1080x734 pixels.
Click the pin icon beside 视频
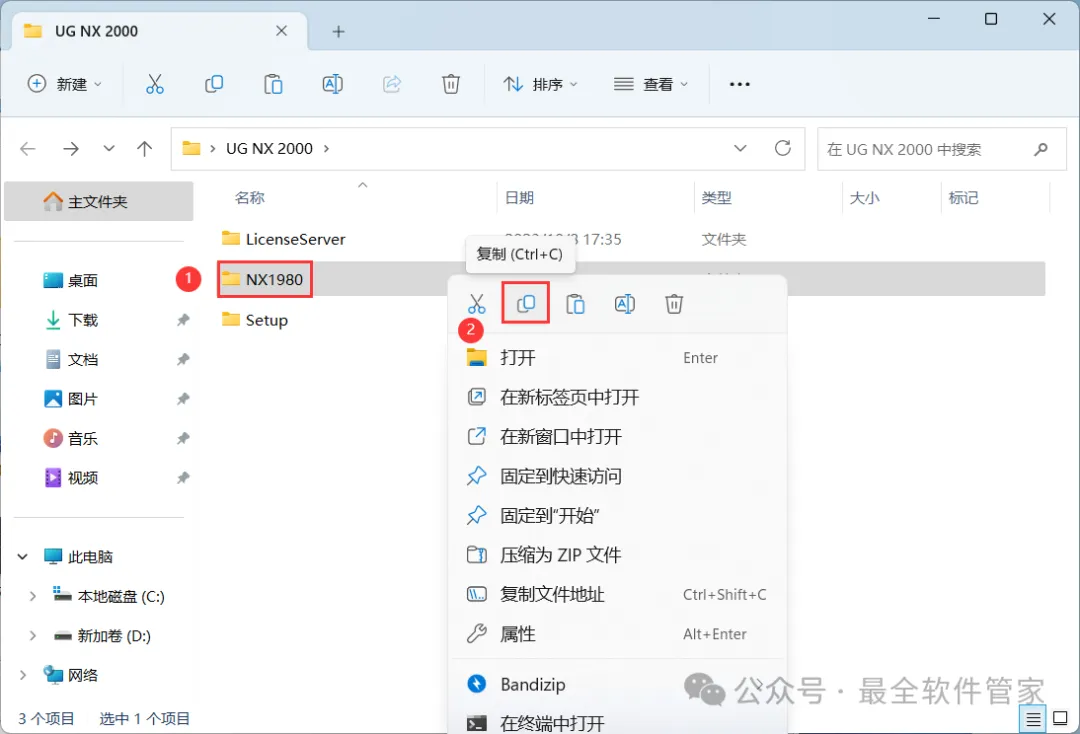coord(183,477)
